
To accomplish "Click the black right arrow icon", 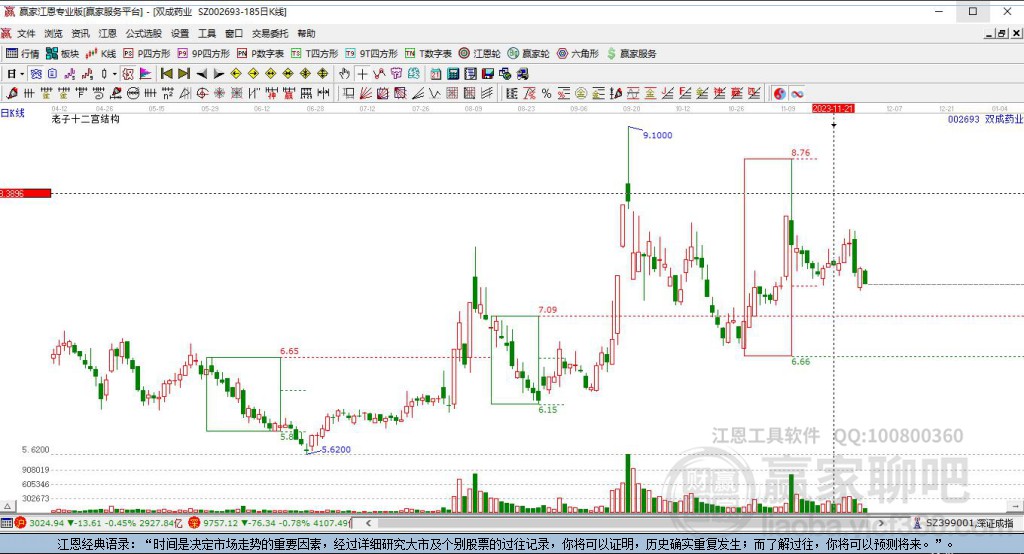I will click(219, 74).
